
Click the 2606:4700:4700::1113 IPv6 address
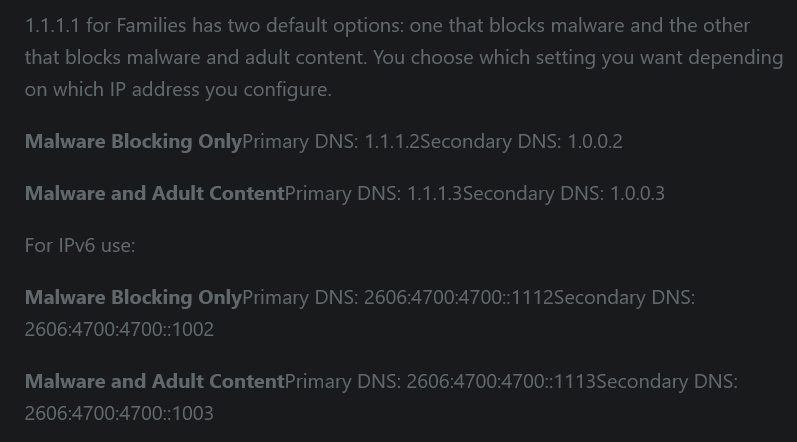pyautogui.click(x=501, y=382)
